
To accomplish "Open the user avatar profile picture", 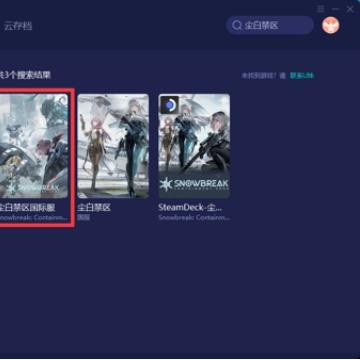I will 331,25.
